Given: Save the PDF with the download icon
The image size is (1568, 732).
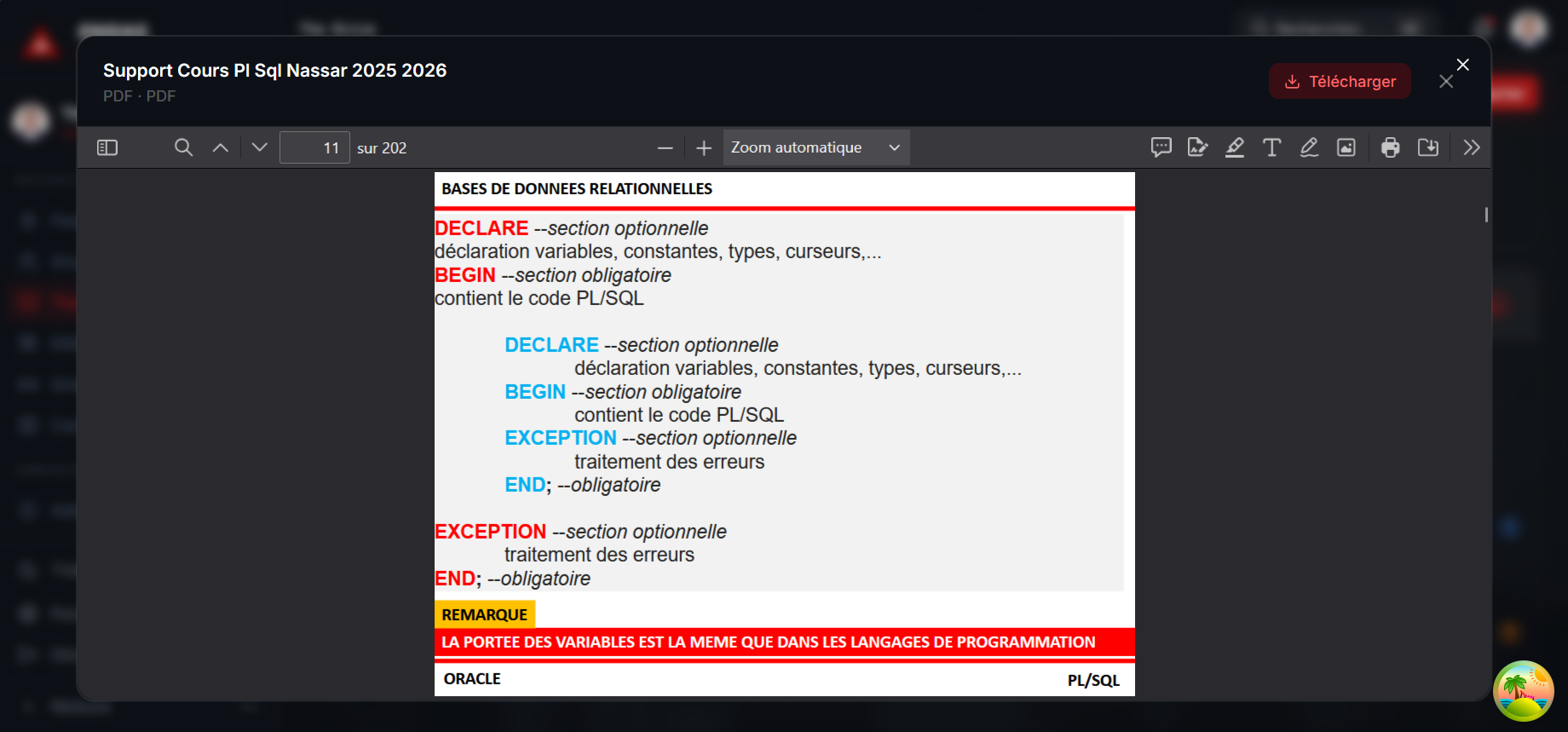Looking at the screenshot, I should [x=1428, y=147].
